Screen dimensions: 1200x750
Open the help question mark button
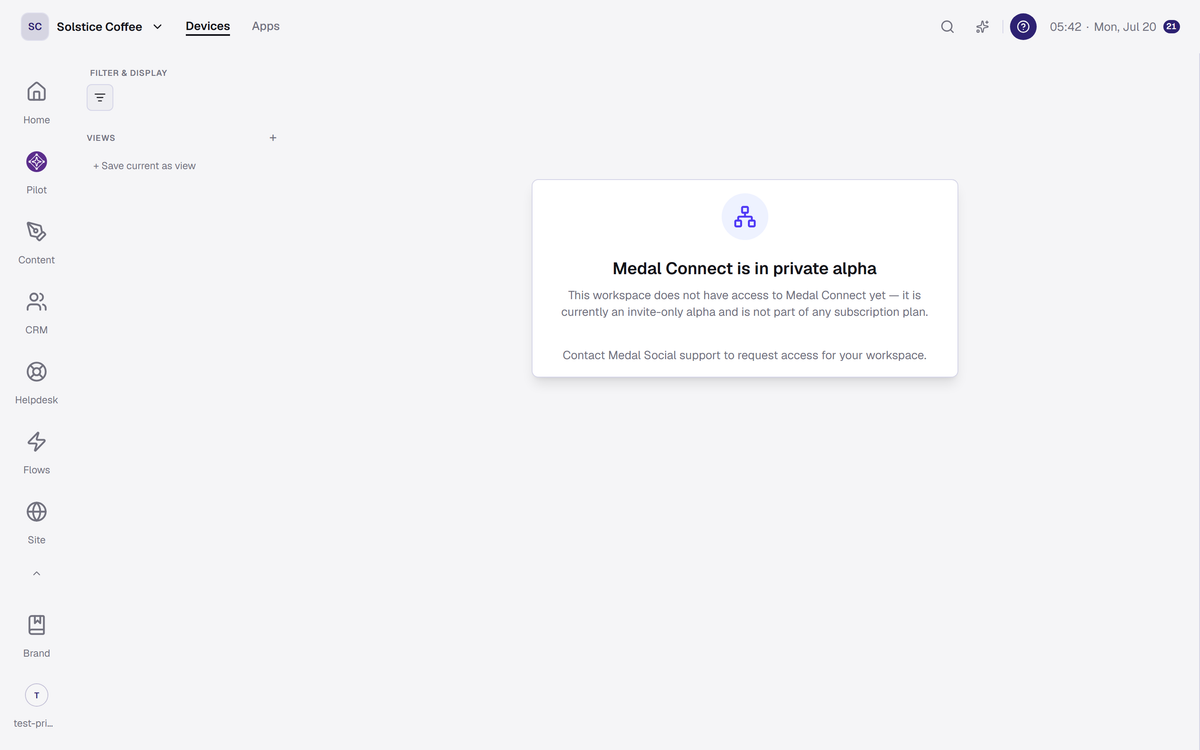[1023, 27]
